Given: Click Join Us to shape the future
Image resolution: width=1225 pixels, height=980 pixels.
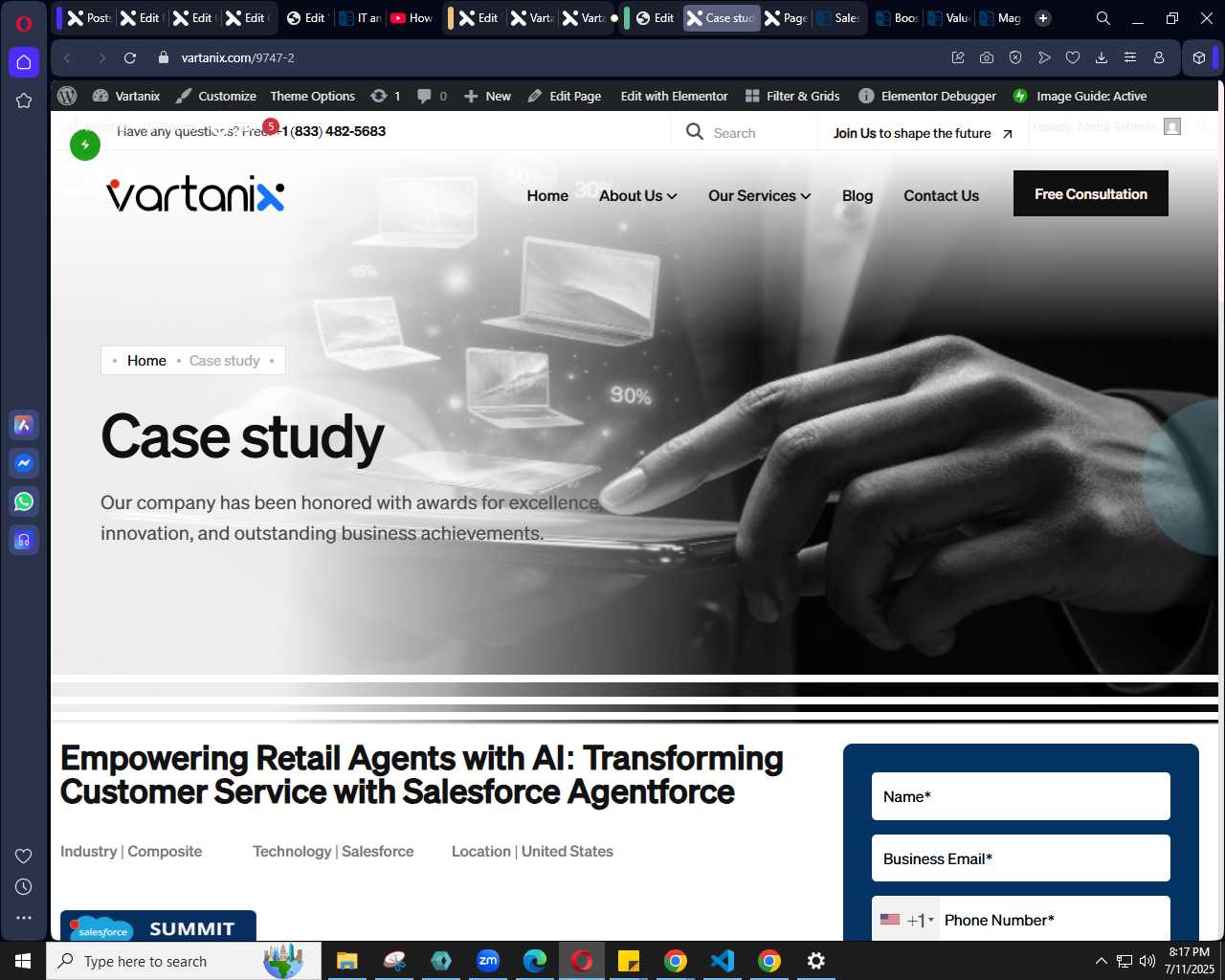Looking at the screenshot, I should [x=922, y=133].
